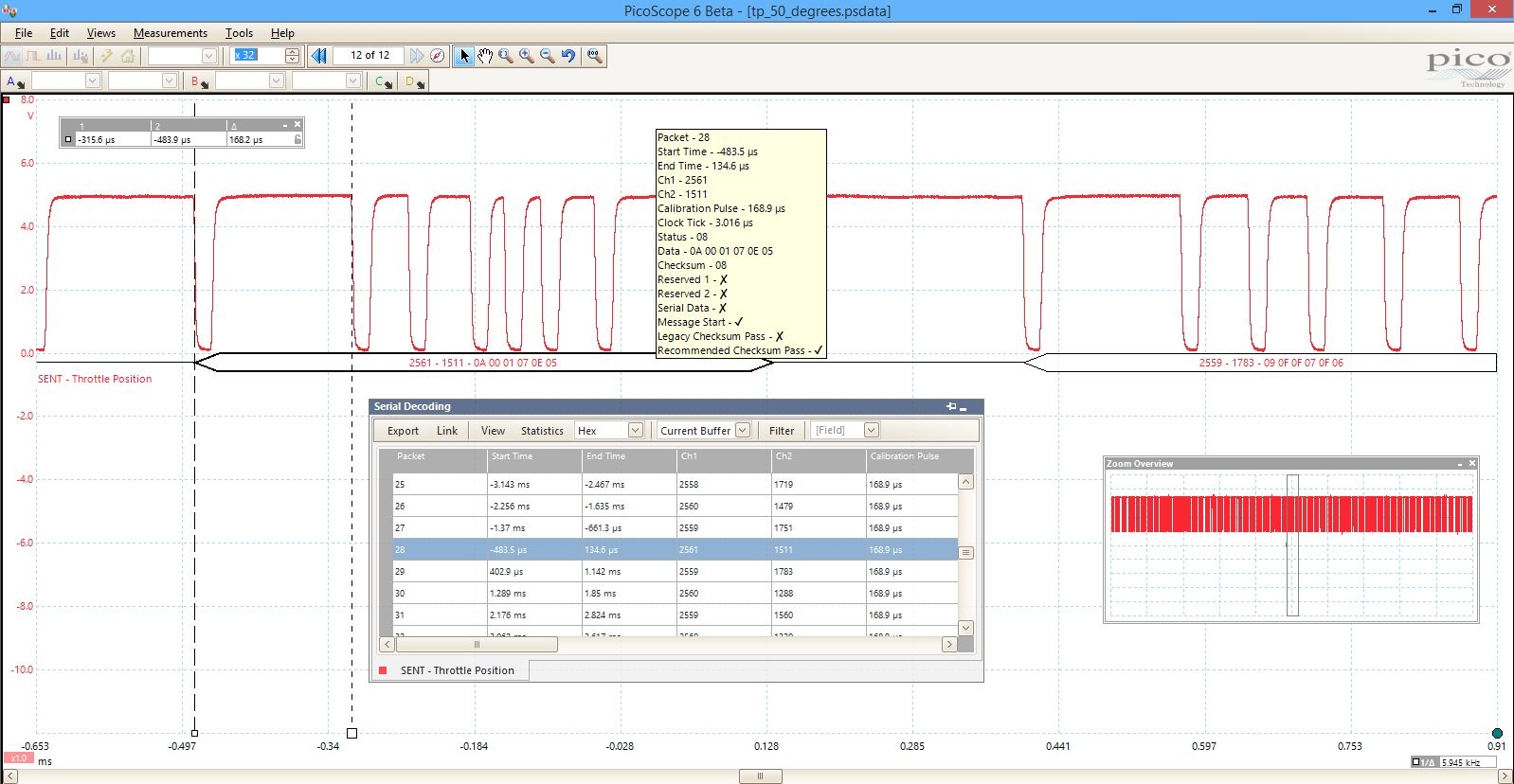Close the ruler legend box
Viewport: 1514px width, 784px height.
[x=297, y=124]
